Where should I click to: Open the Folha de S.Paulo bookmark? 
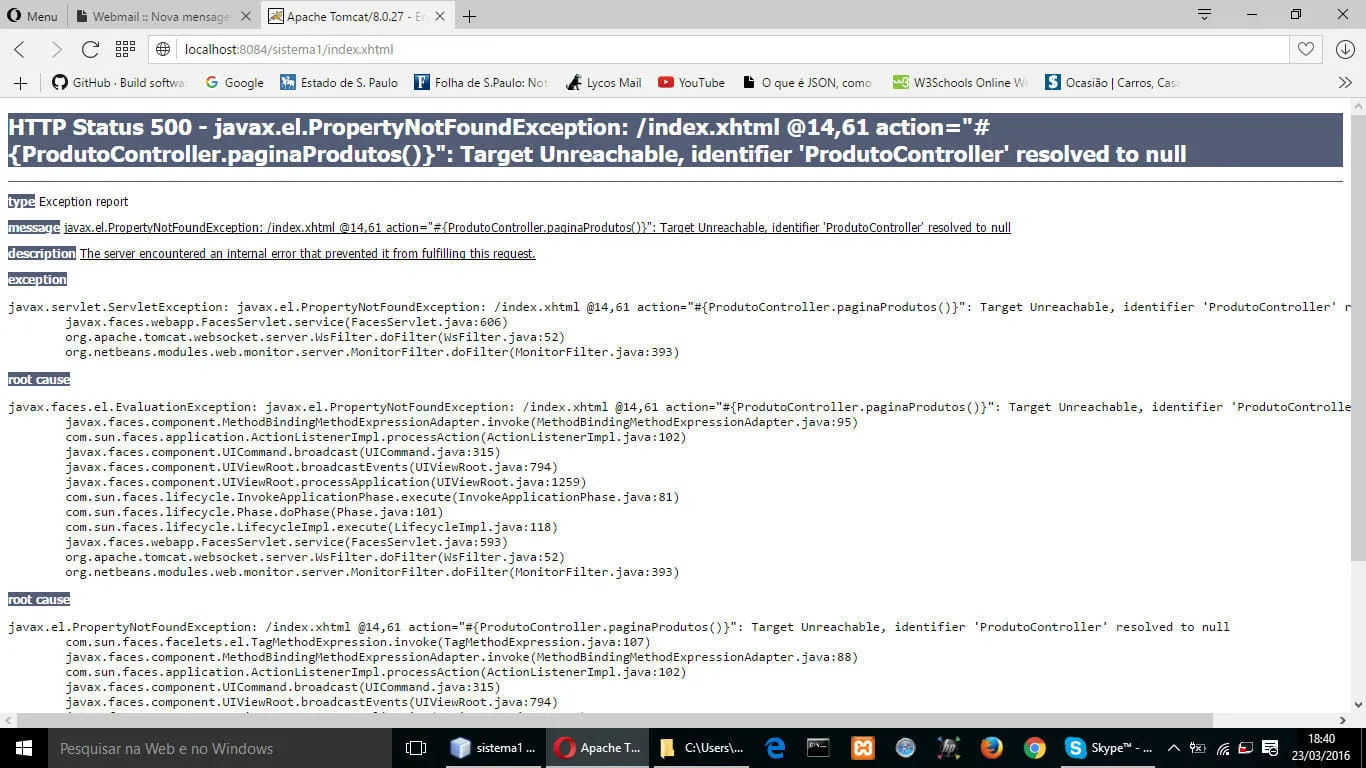[481, 83]
